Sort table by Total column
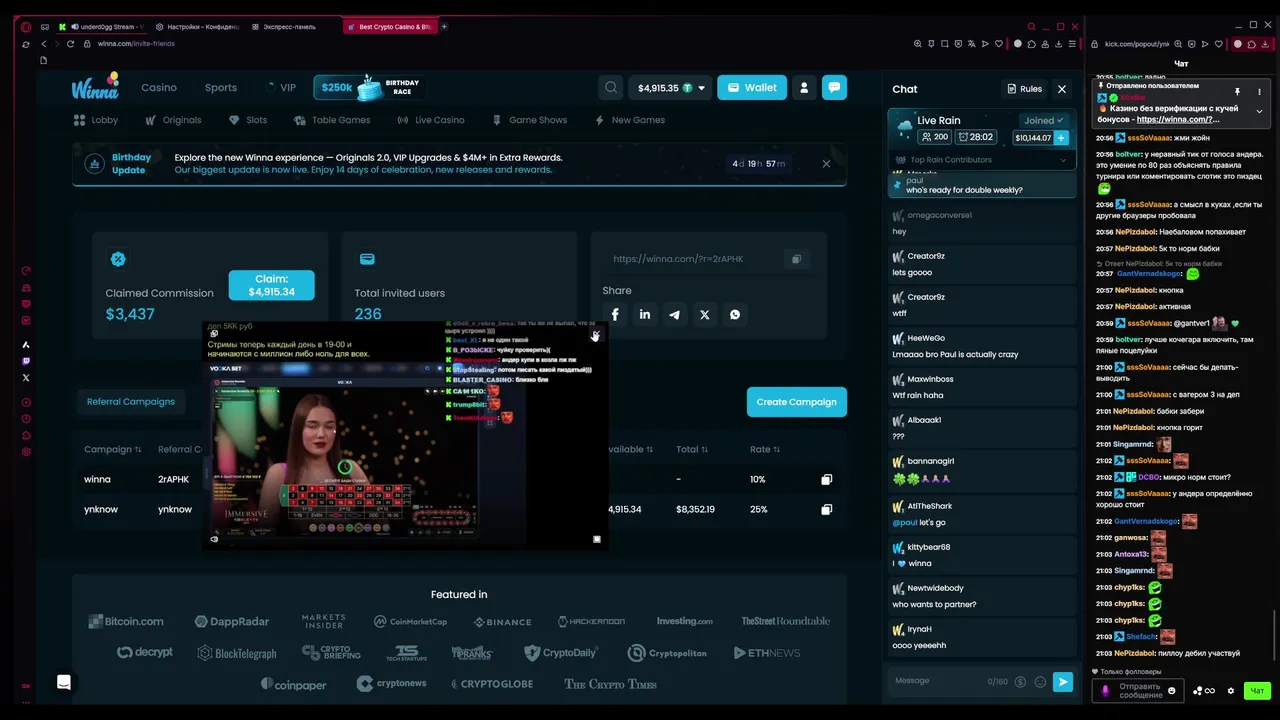Image resolution: width=1280 pixels, height=720 pixels. [x=691, y=450]
